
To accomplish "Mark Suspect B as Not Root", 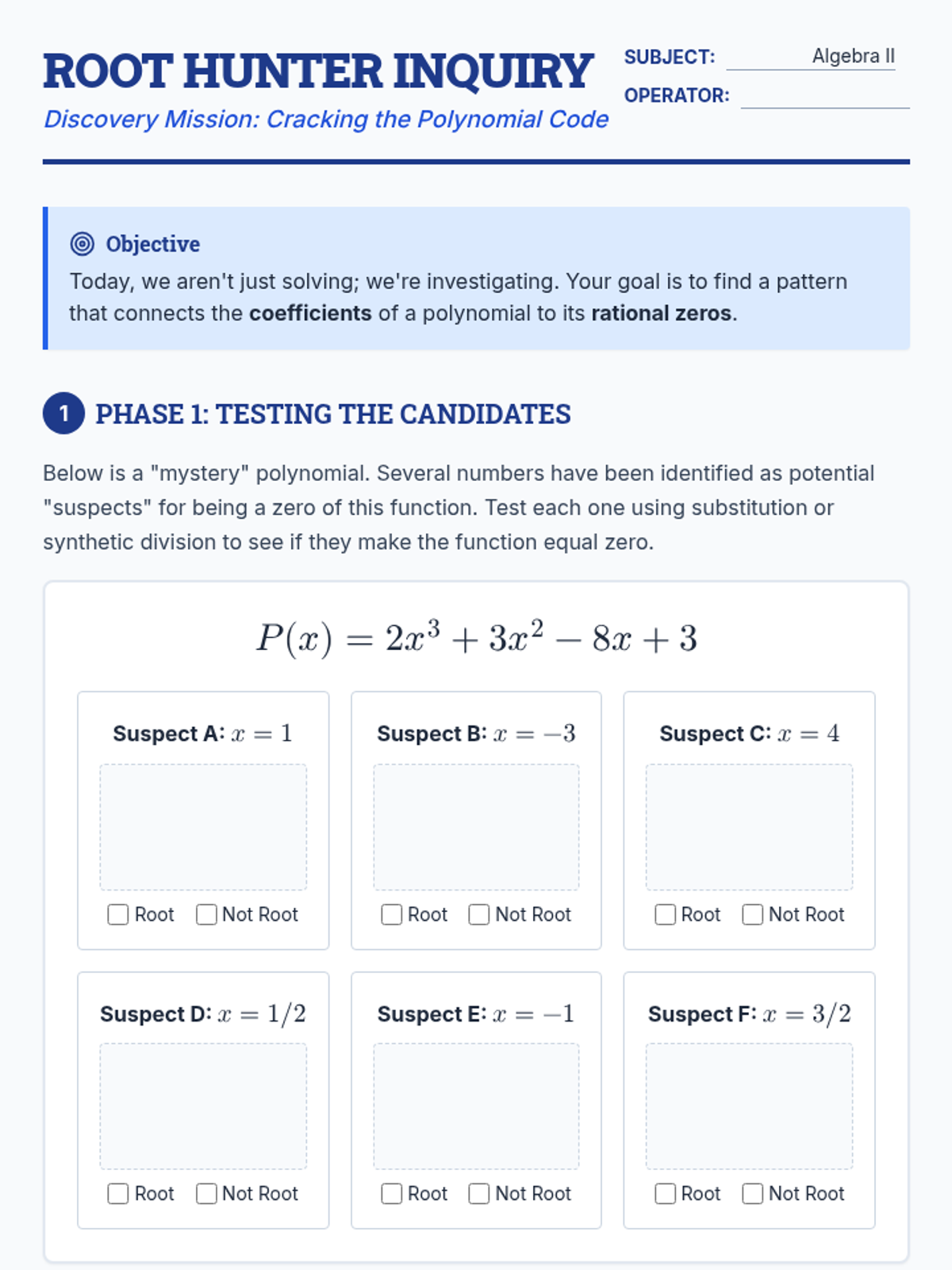I will pyautogui.click(x=479, y=914).
